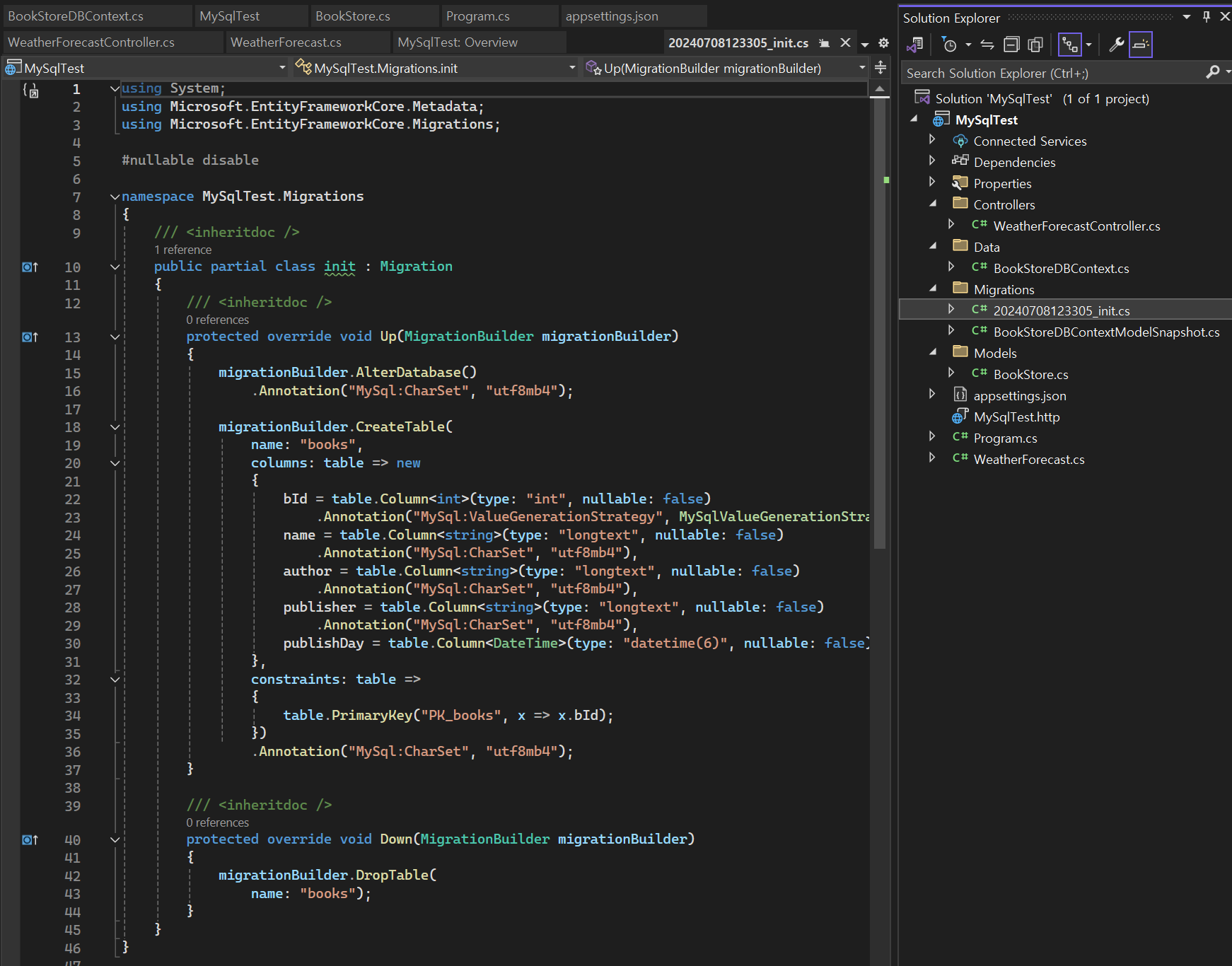Collapse the class init block at line 10
The image size is (1232, 966).
pos(115,267)
